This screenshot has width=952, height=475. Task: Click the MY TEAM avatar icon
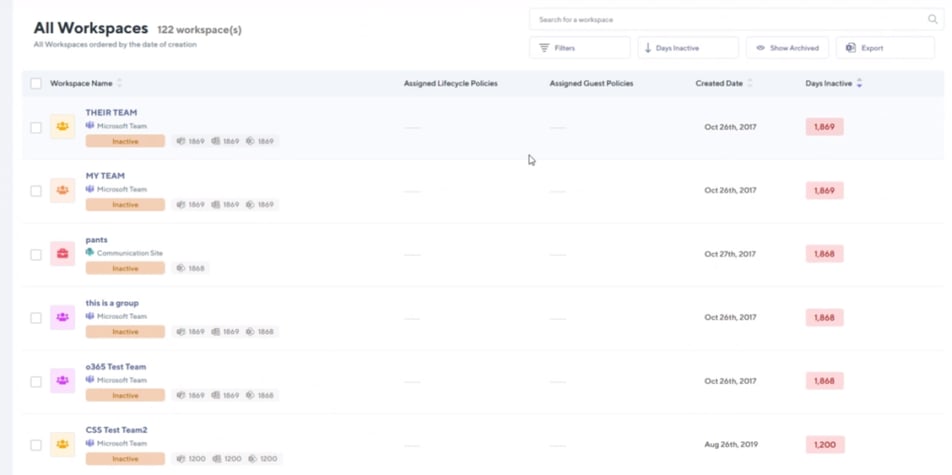(x=63, y=190)
